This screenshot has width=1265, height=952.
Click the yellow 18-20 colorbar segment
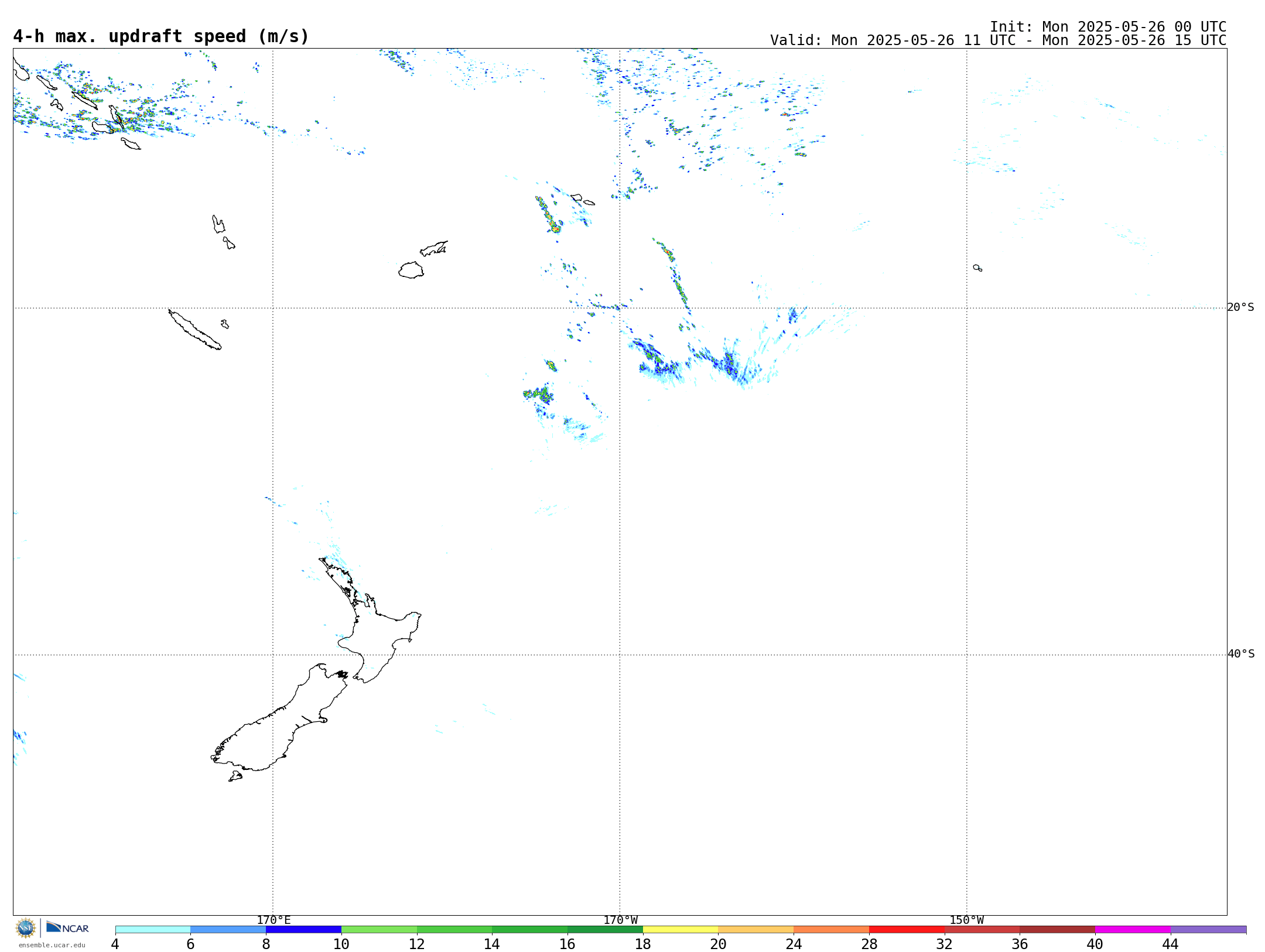(681, 930)
